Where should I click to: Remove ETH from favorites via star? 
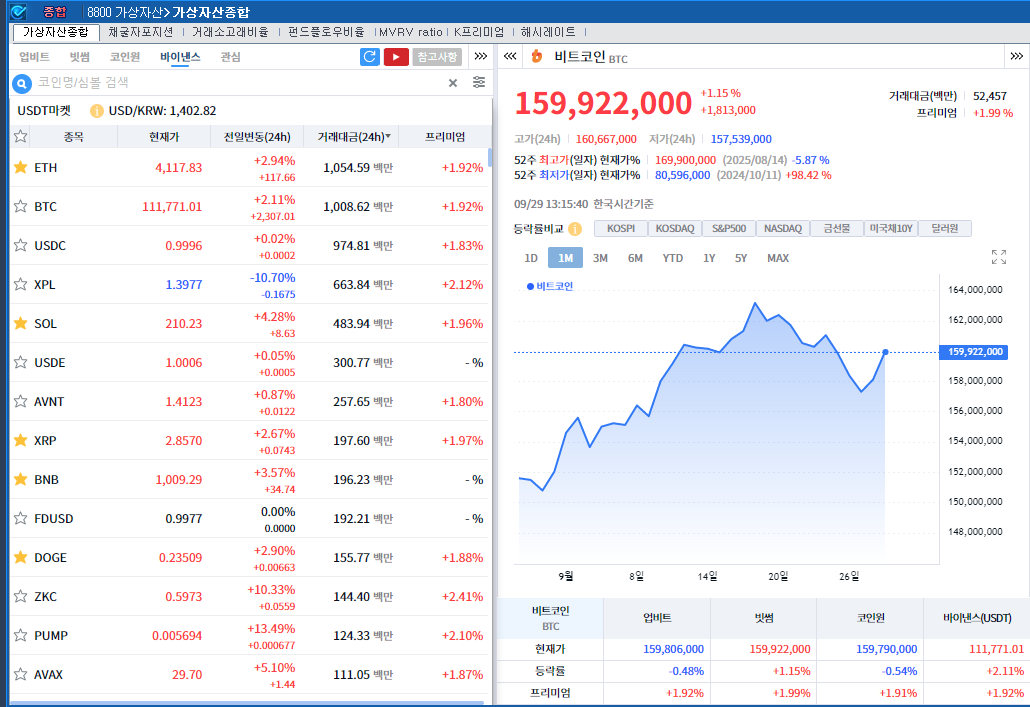coord(20,168)
